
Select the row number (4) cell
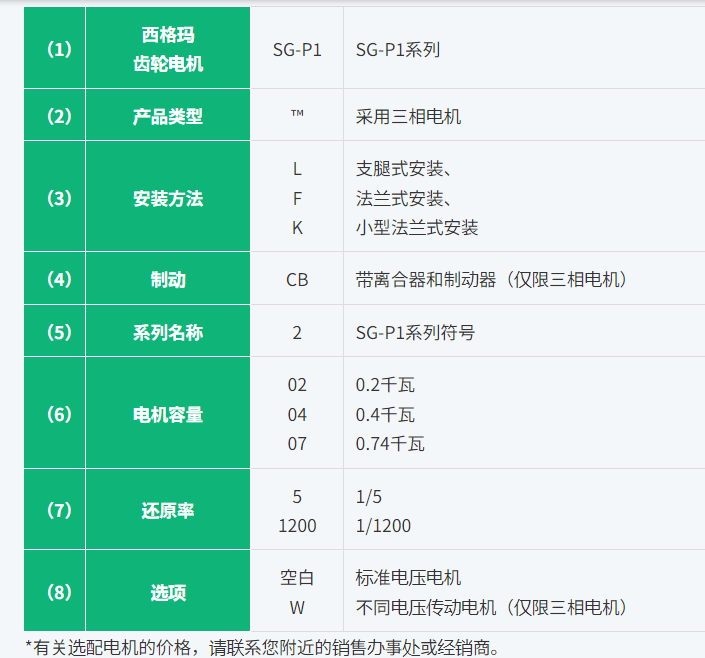click(54, 278)
